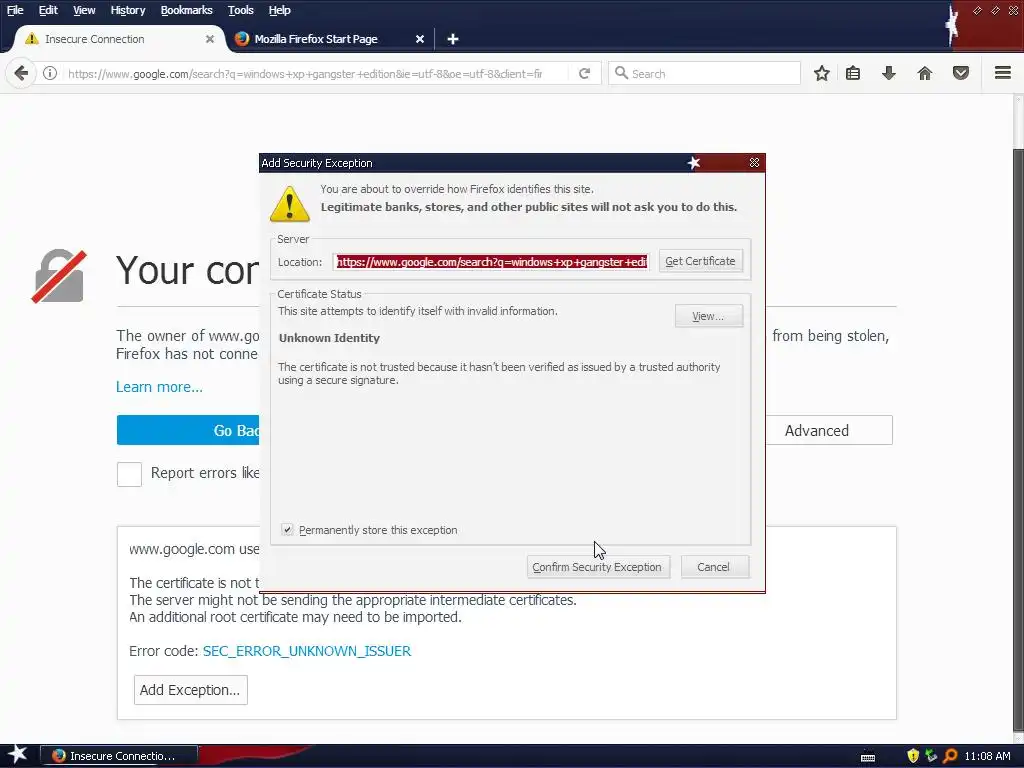Click the search magnifier icon

(622, 73)
